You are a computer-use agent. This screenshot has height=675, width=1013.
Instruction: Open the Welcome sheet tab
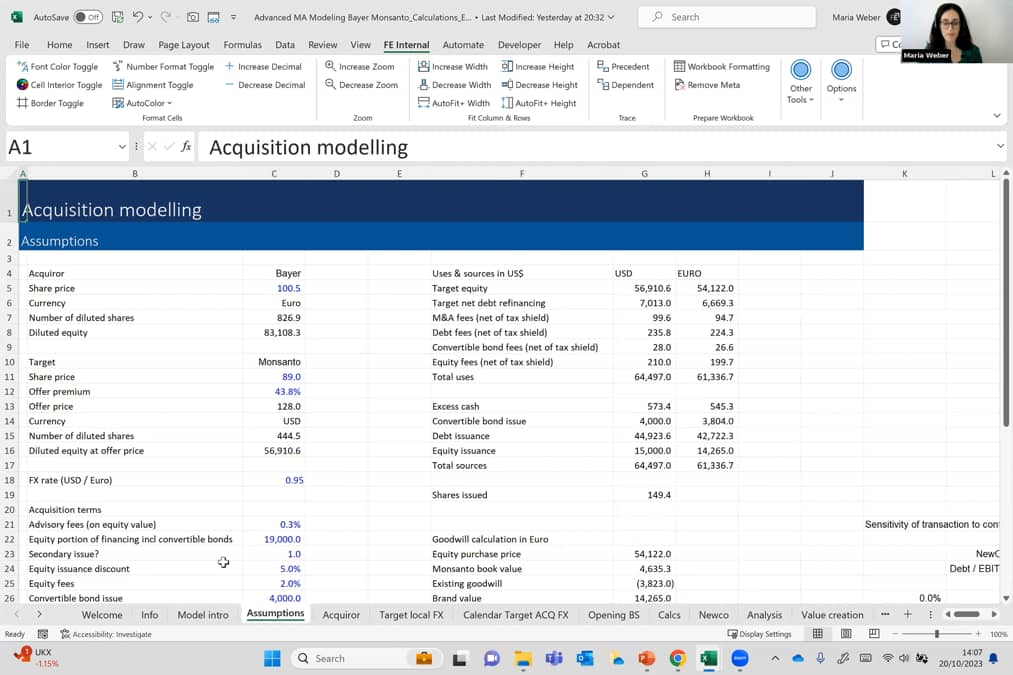tap(102, 615)
